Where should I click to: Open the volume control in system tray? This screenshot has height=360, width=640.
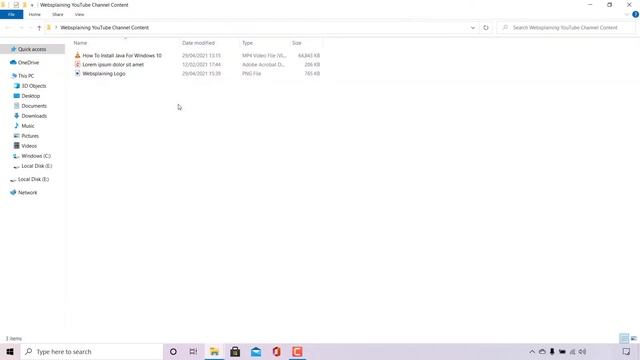click(582, 351)
